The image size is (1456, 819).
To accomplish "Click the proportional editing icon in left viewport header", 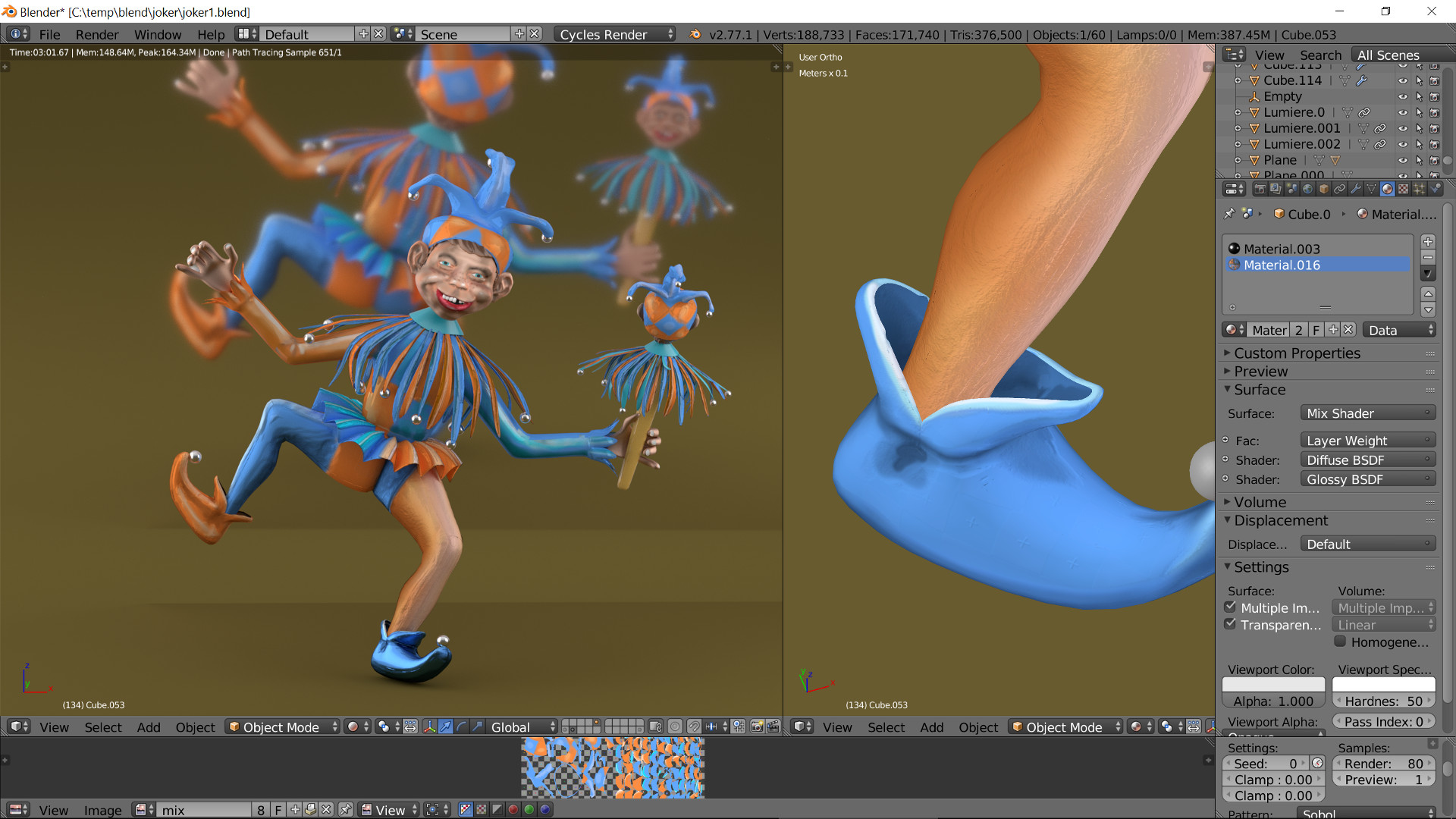I will [x=675, y=726].
